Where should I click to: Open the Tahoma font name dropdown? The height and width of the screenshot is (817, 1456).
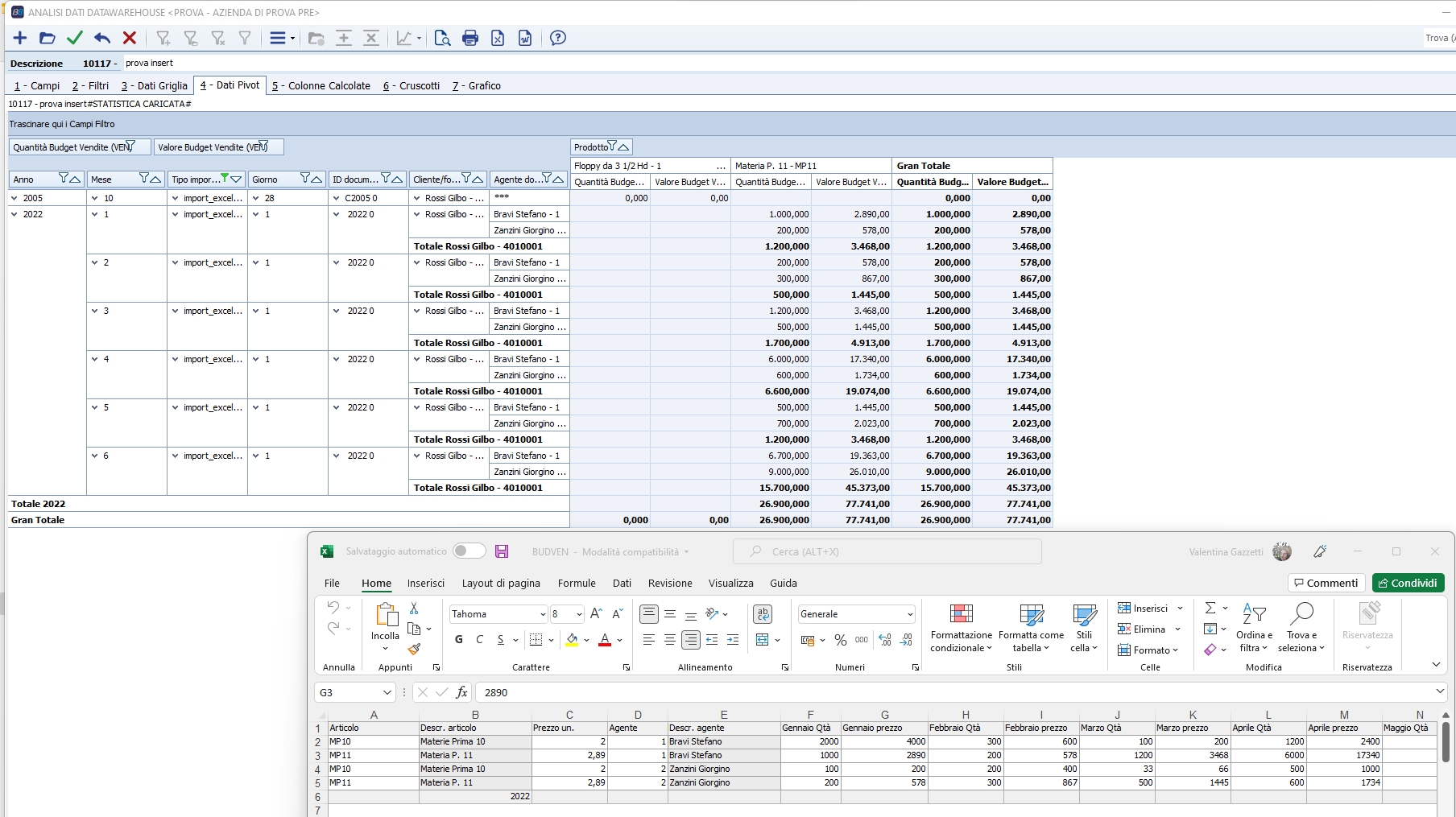(x=542, y=614)
